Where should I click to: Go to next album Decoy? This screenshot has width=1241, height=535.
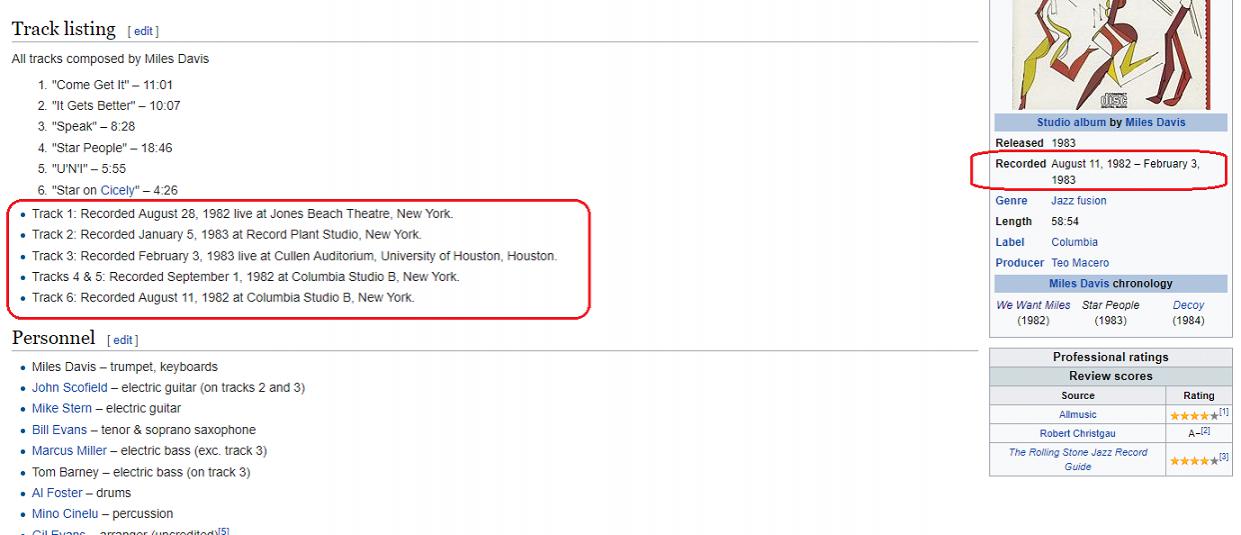coord(1188,305)
